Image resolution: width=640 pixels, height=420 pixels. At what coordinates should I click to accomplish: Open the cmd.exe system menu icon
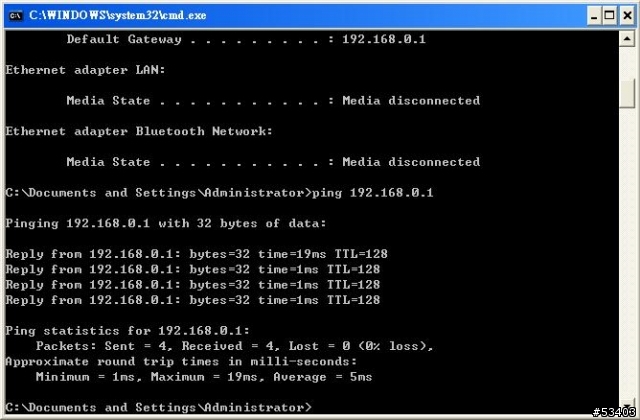tap(16, 16)
